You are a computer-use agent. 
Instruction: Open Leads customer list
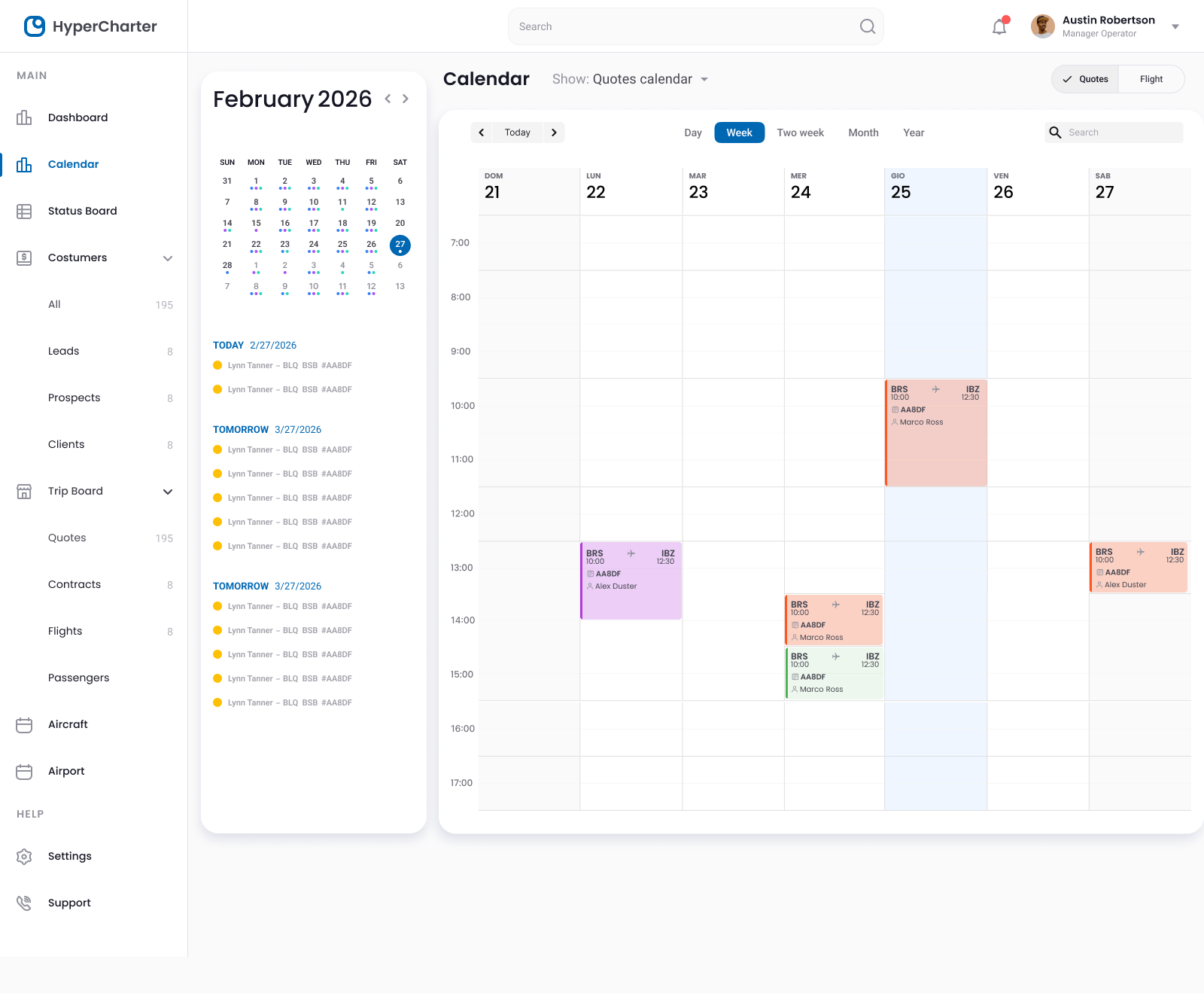tap(63, 351)
